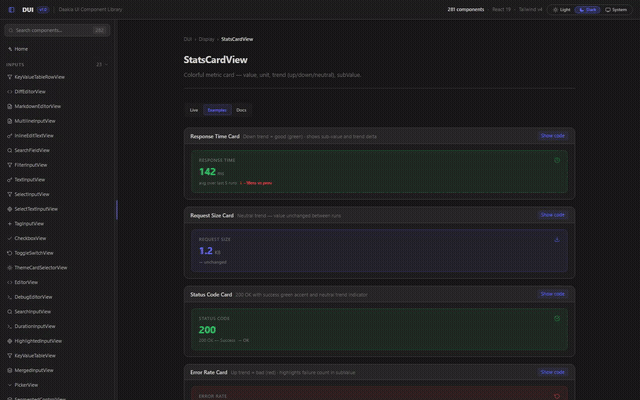Switch theme to Dark mode
This screenshot has height=400, width=640.
pyautogui.click(x=587, y=9)
